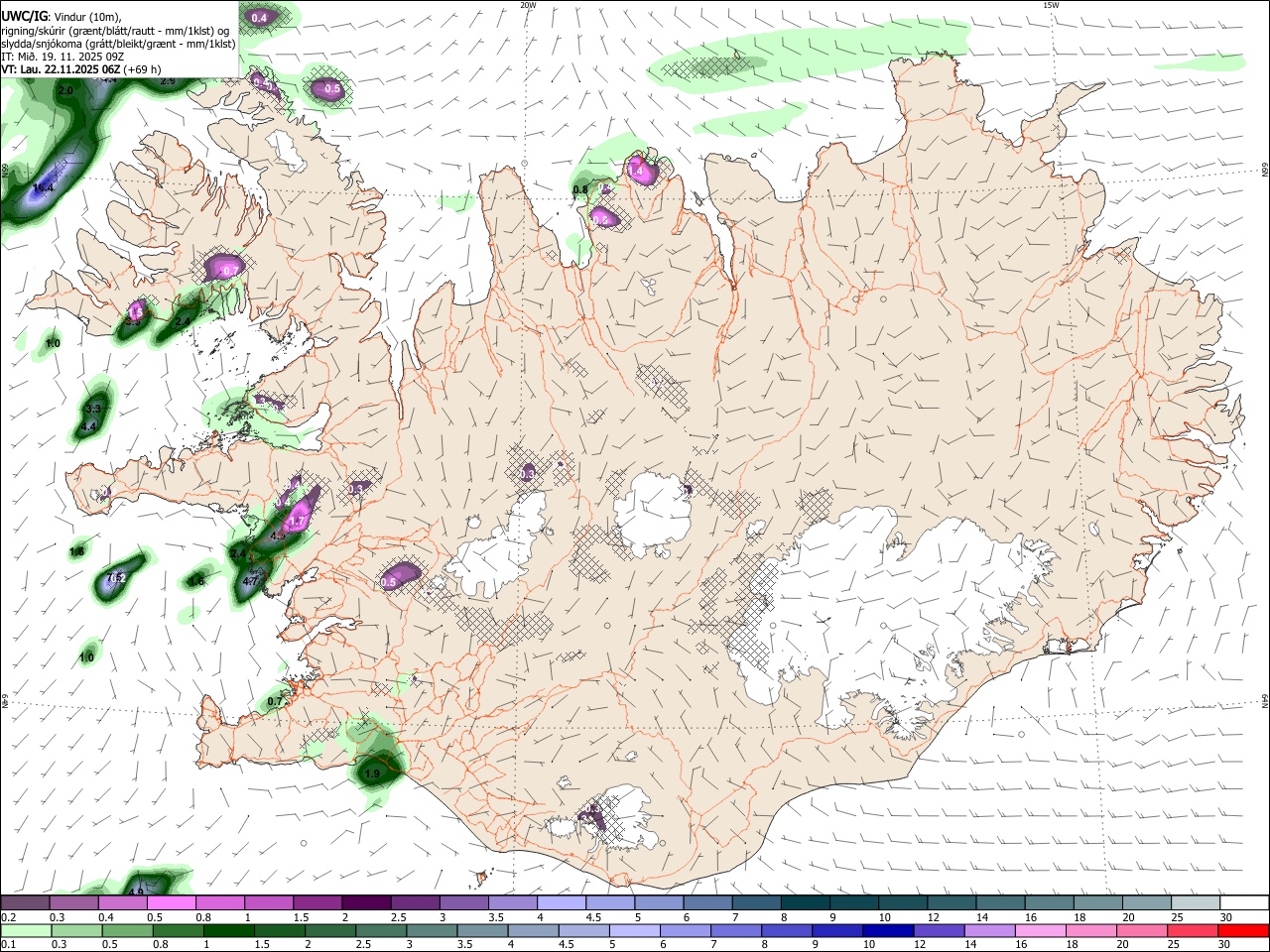Image resolution: width=1270 pixels, height=952 pixels.
Task: Click the 7.2 precipitation value on the map
Action: coord(115,578)
